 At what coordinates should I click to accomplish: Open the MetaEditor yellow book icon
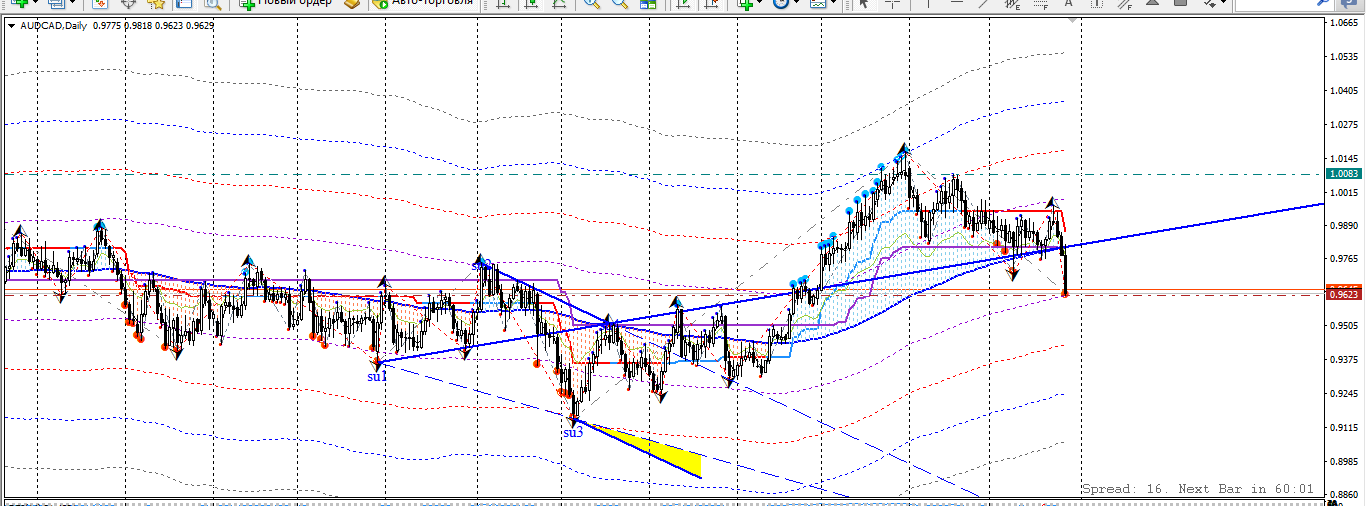[352, 4]
